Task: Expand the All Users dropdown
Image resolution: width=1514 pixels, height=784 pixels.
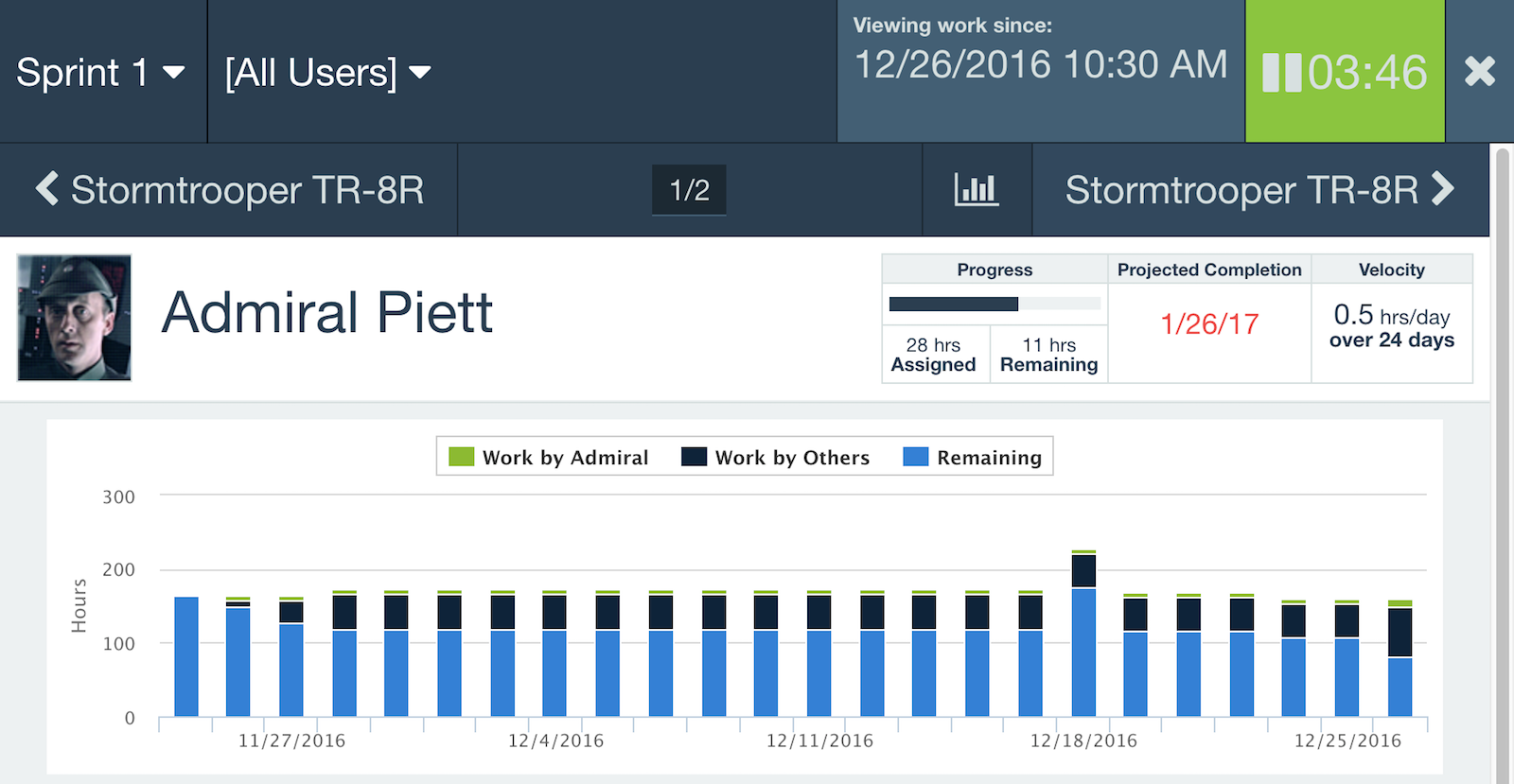Action: [x=327, y=73]
